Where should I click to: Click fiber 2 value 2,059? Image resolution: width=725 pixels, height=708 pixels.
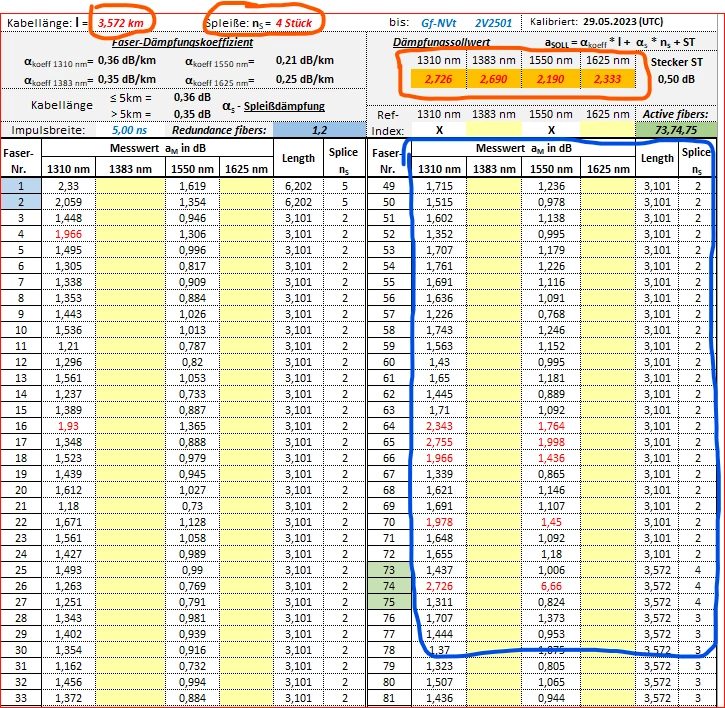[x=68, y=202]
